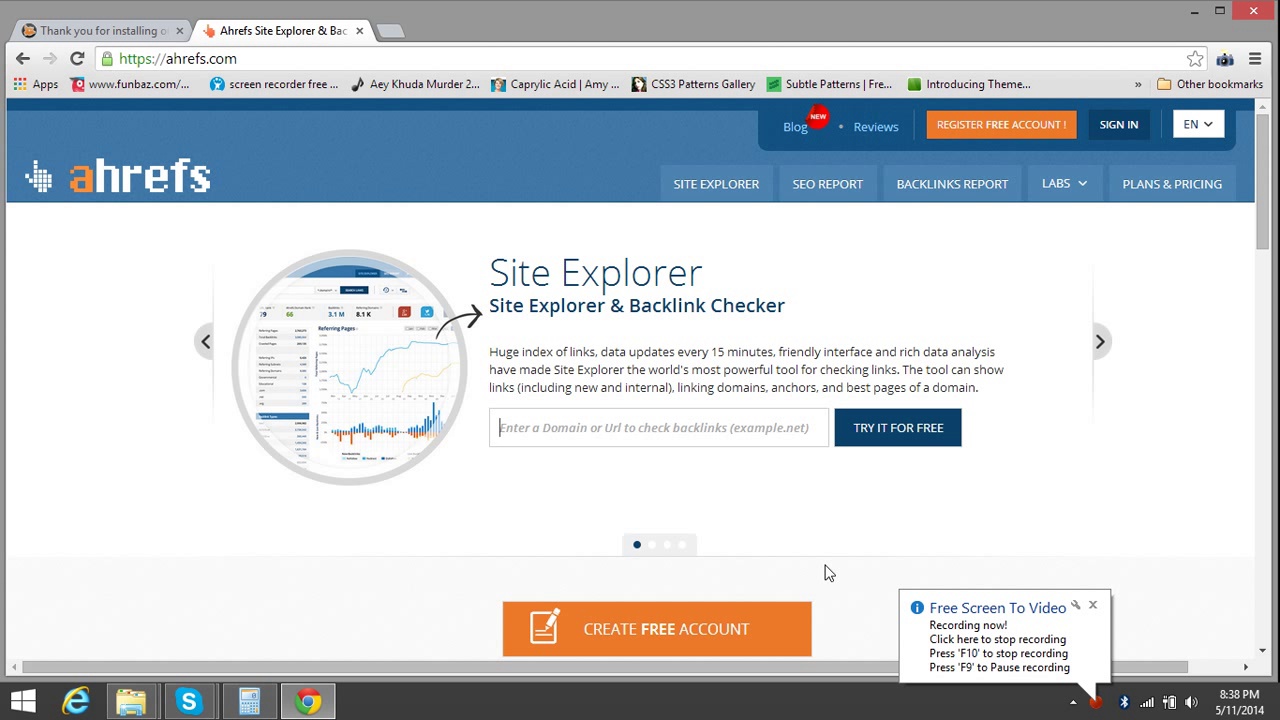Click the camera extension icon in toolbar

point(1225,59)
